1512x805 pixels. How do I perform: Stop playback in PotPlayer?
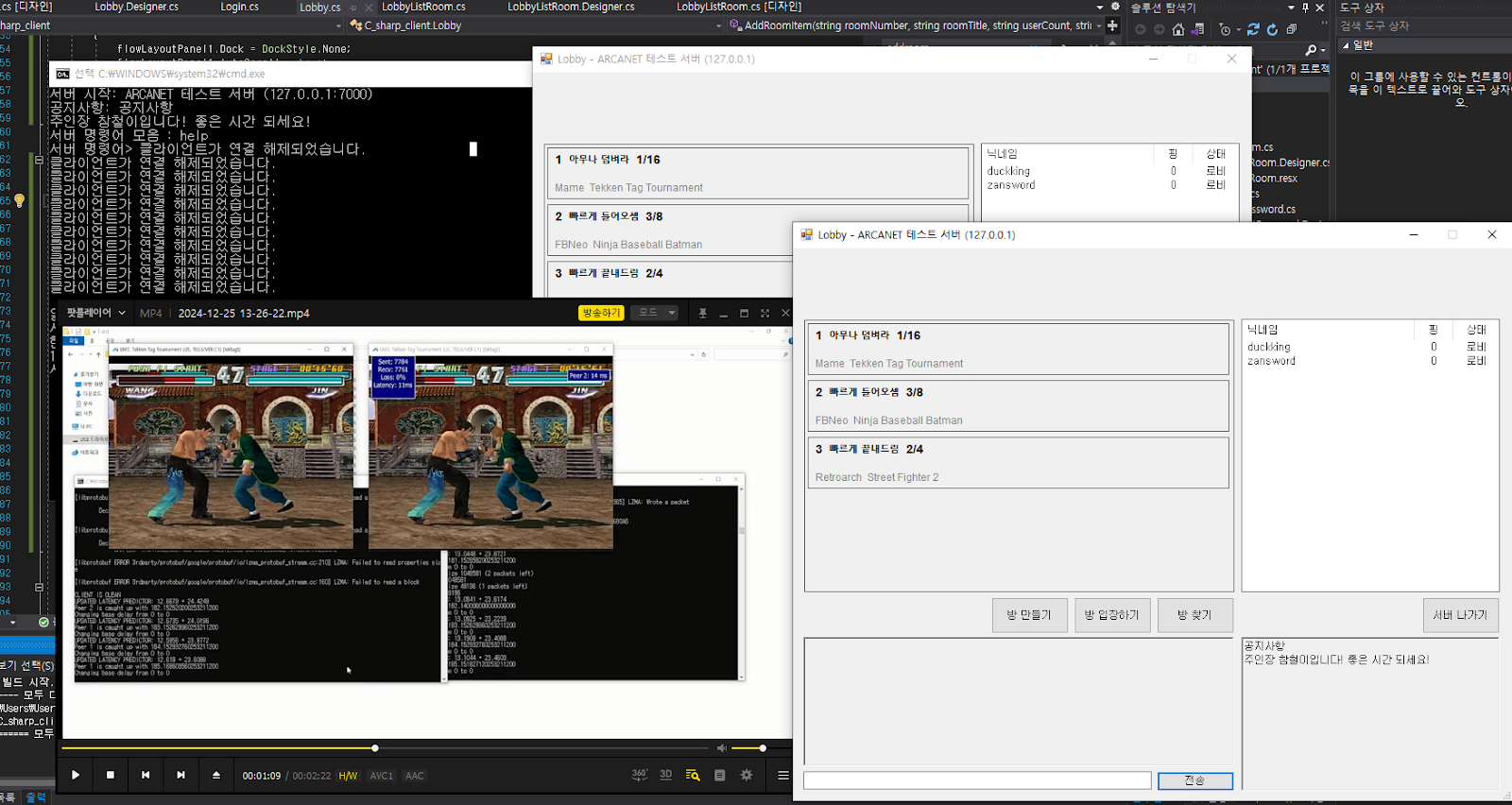[x=111, y=775]
